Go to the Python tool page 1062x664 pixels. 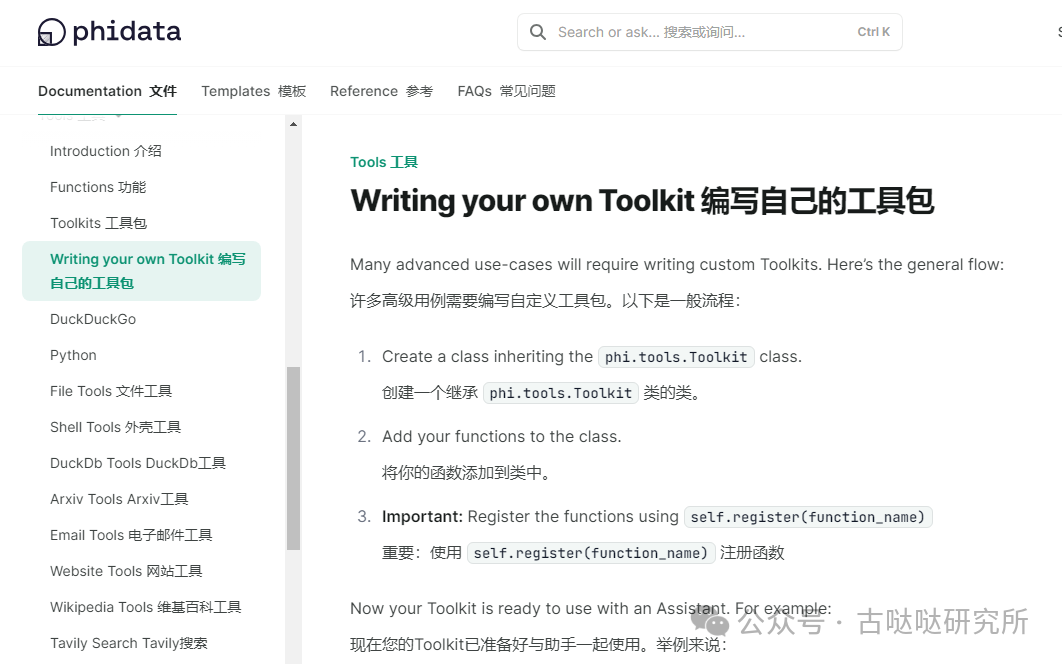(x=73, y=355)
